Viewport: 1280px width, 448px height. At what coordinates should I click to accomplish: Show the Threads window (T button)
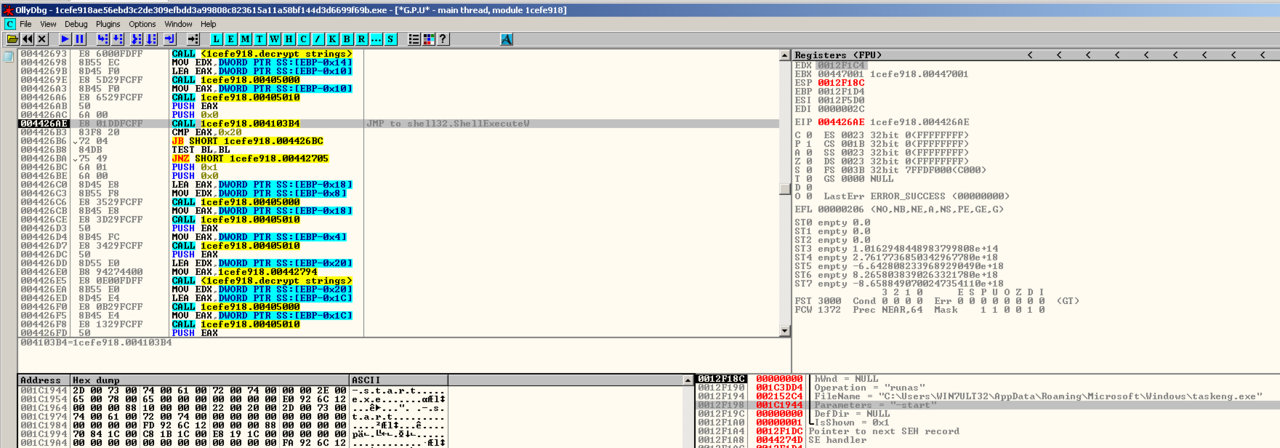point(261,39)
